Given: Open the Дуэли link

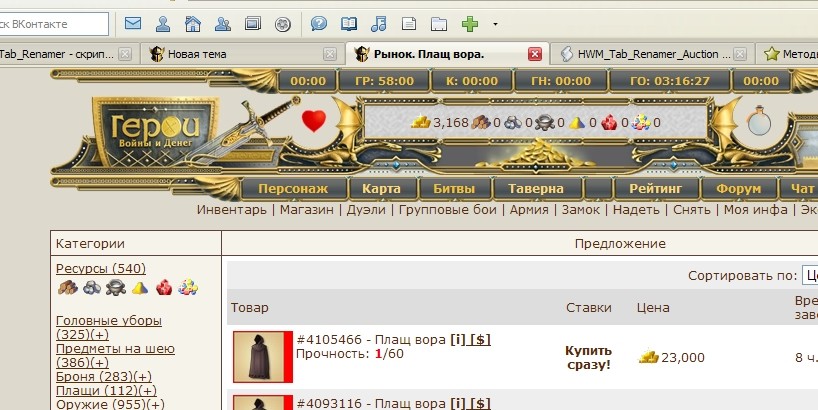Looking at the screenshot, I should (366, 210).
